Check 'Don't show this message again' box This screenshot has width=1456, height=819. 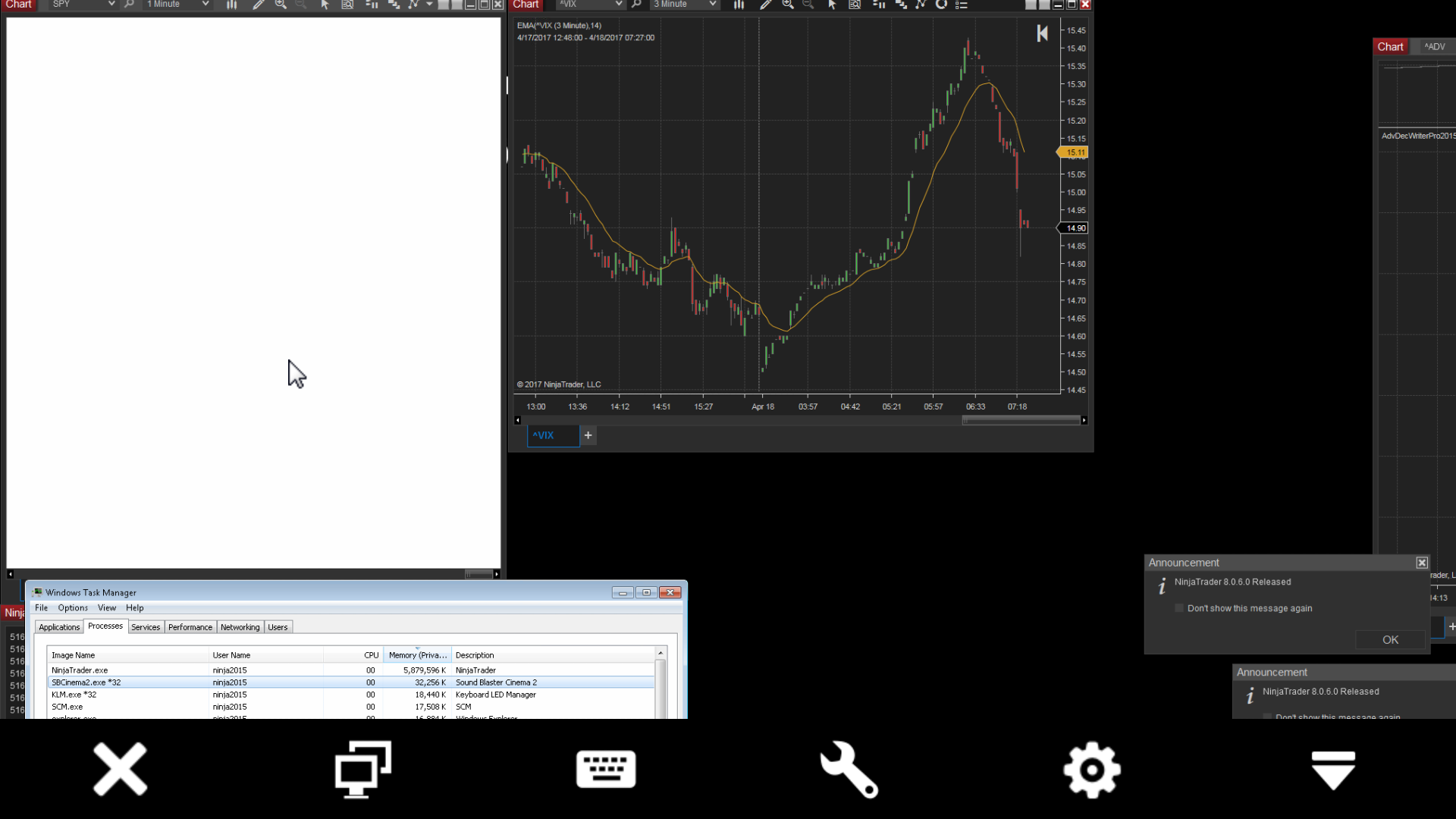[1179, 608]
